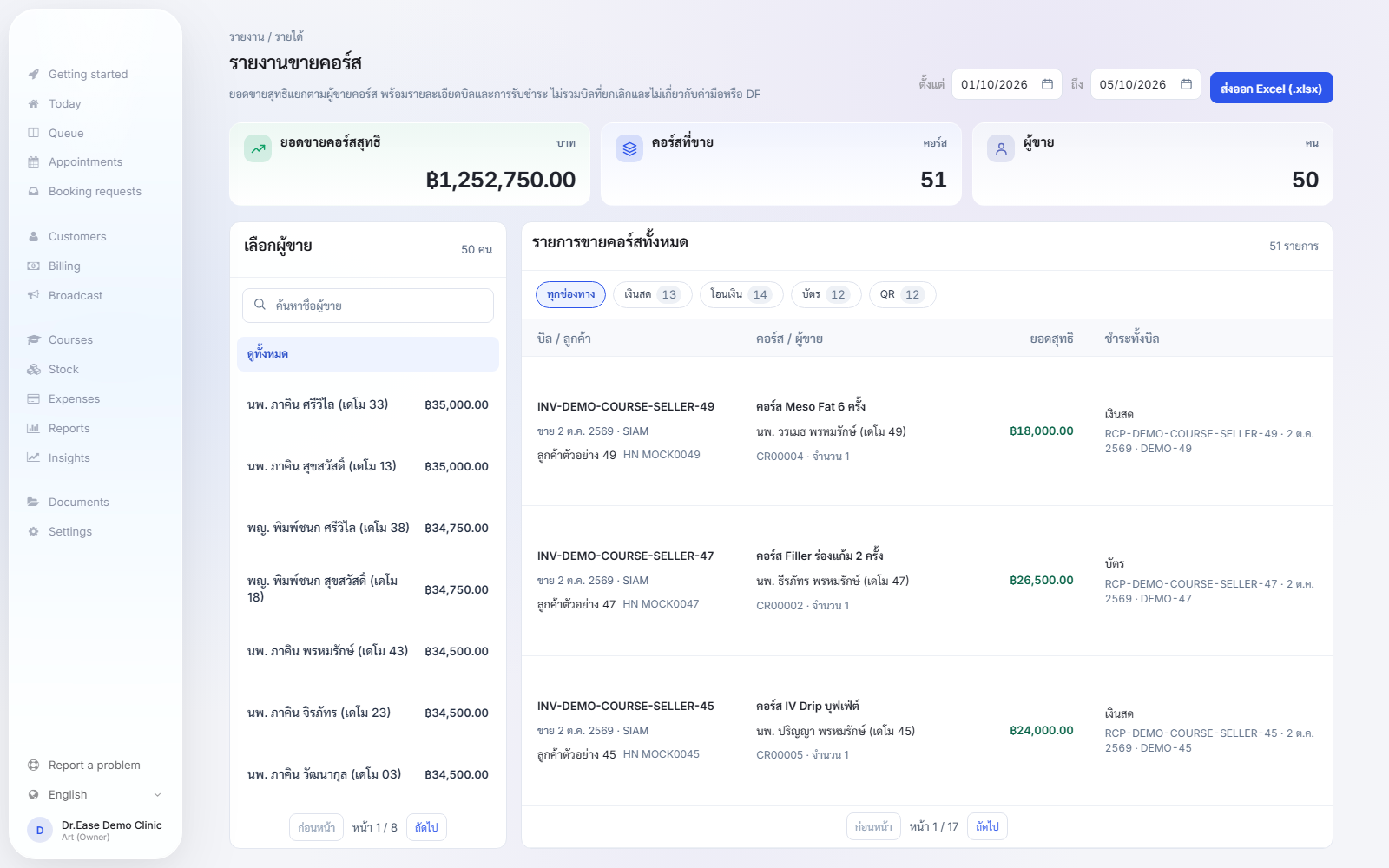Select seller พญ. พิมพ์ชนก ศรีวิไล (เดโม 38)
Viewport: 1389px width, 868px height.
pos(368,528)
